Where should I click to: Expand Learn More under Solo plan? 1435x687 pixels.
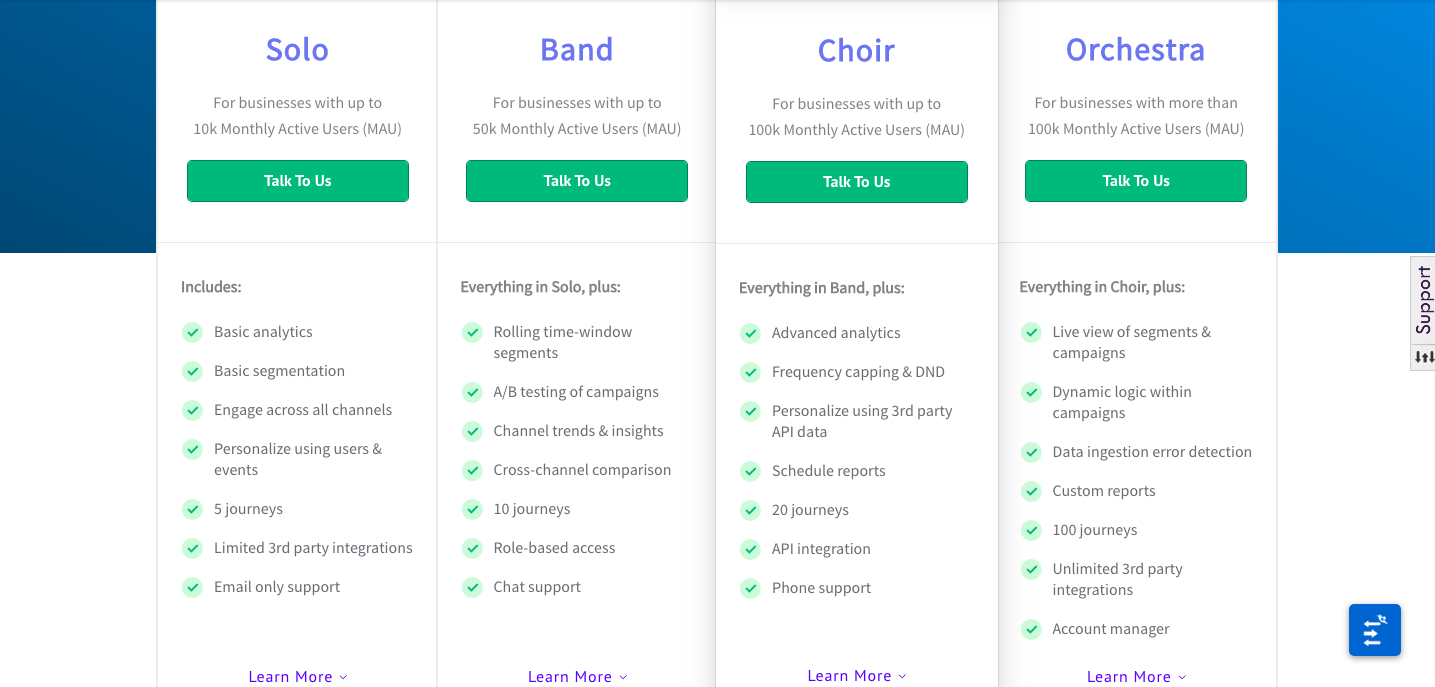(x=298, y=677)
